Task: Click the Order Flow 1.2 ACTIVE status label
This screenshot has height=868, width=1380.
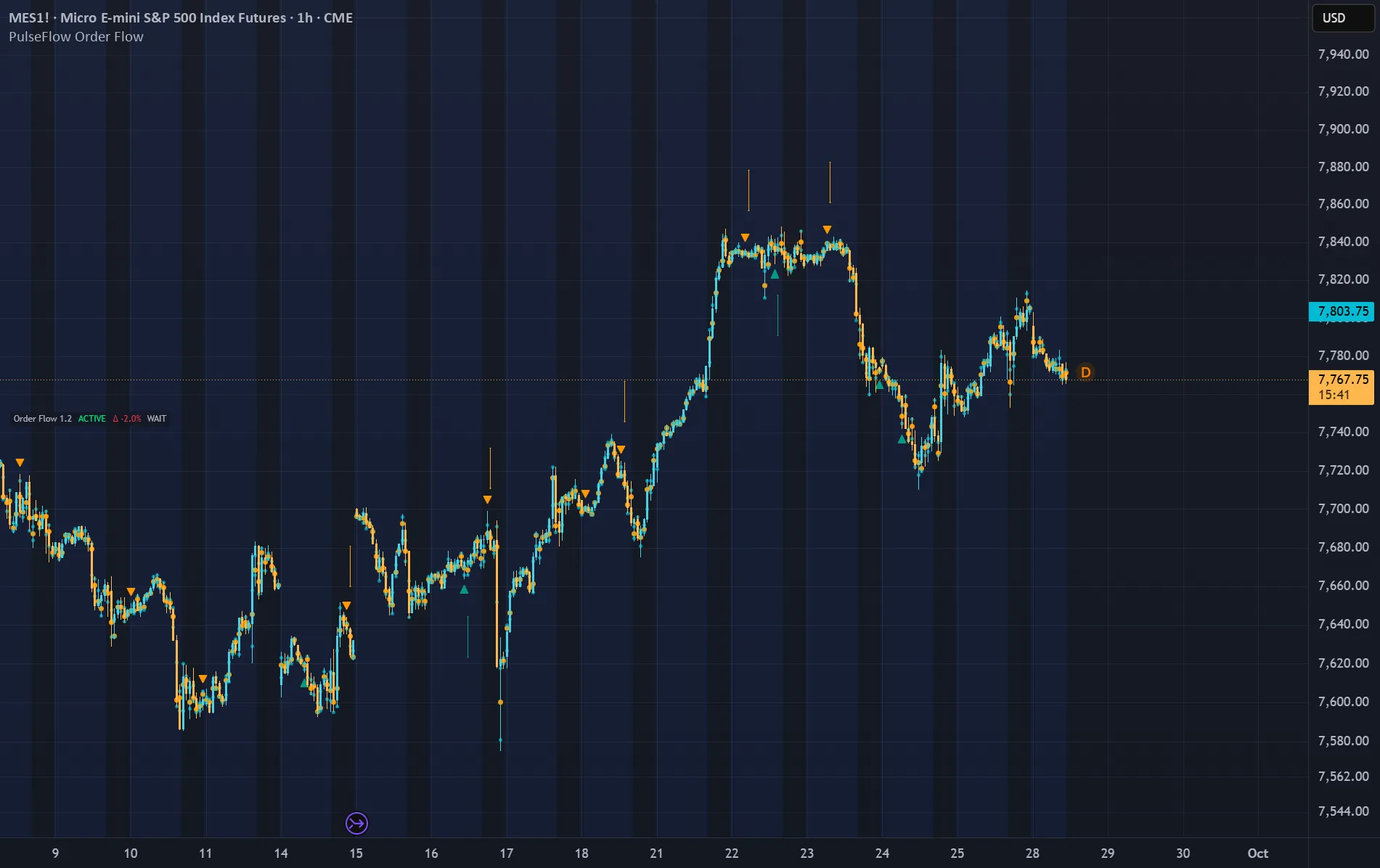Action: [60, 419]
